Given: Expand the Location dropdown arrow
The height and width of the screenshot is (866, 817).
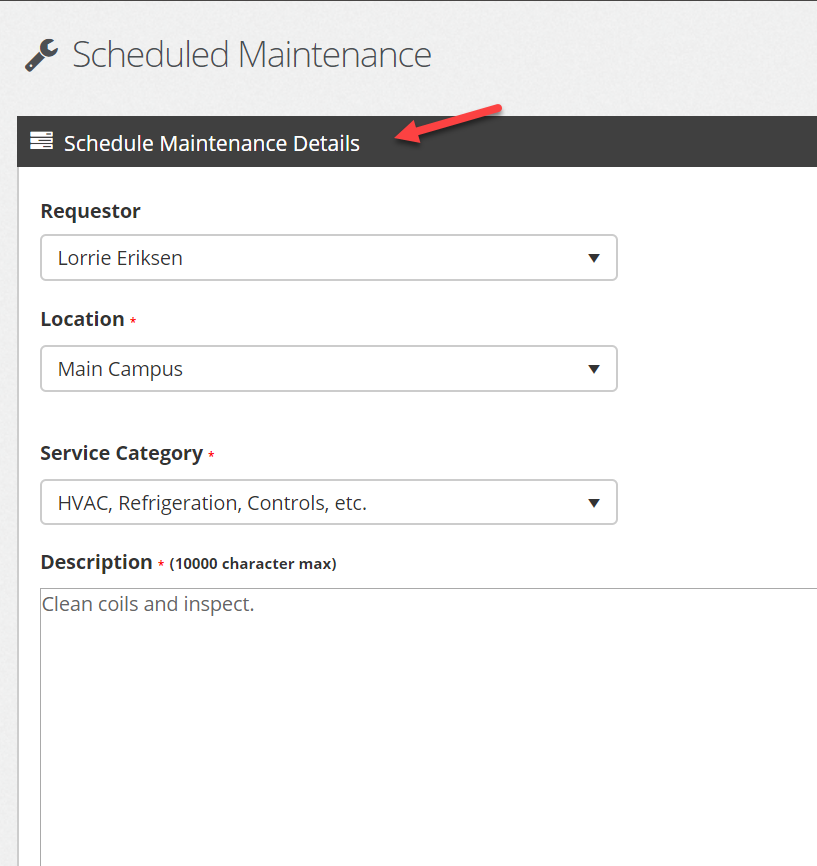Looking at the screenshot, I should coord(594,369).
